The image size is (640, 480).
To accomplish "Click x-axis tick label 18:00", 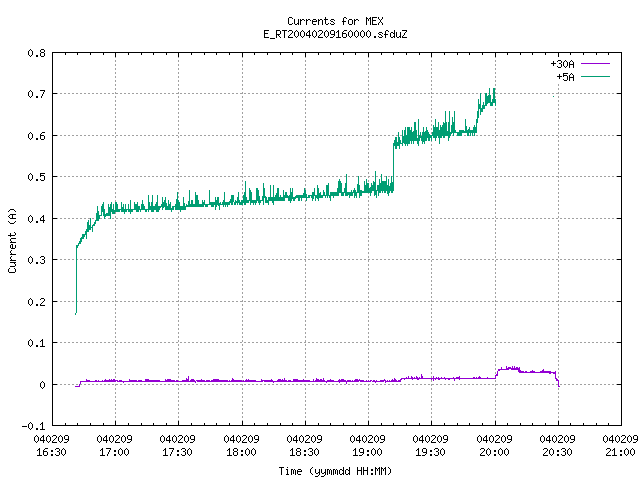I will point(241,452).
